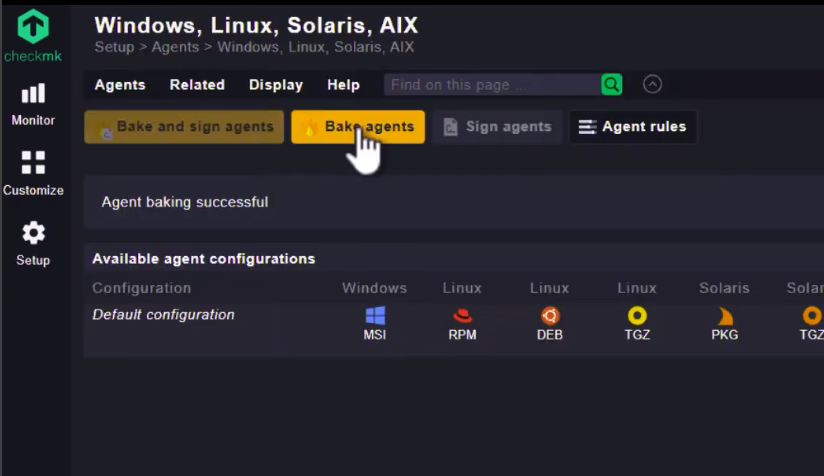Collapse the button bar with the chevron circle
The width and height of the screenshot is (824, 476).
pos(652,84)
